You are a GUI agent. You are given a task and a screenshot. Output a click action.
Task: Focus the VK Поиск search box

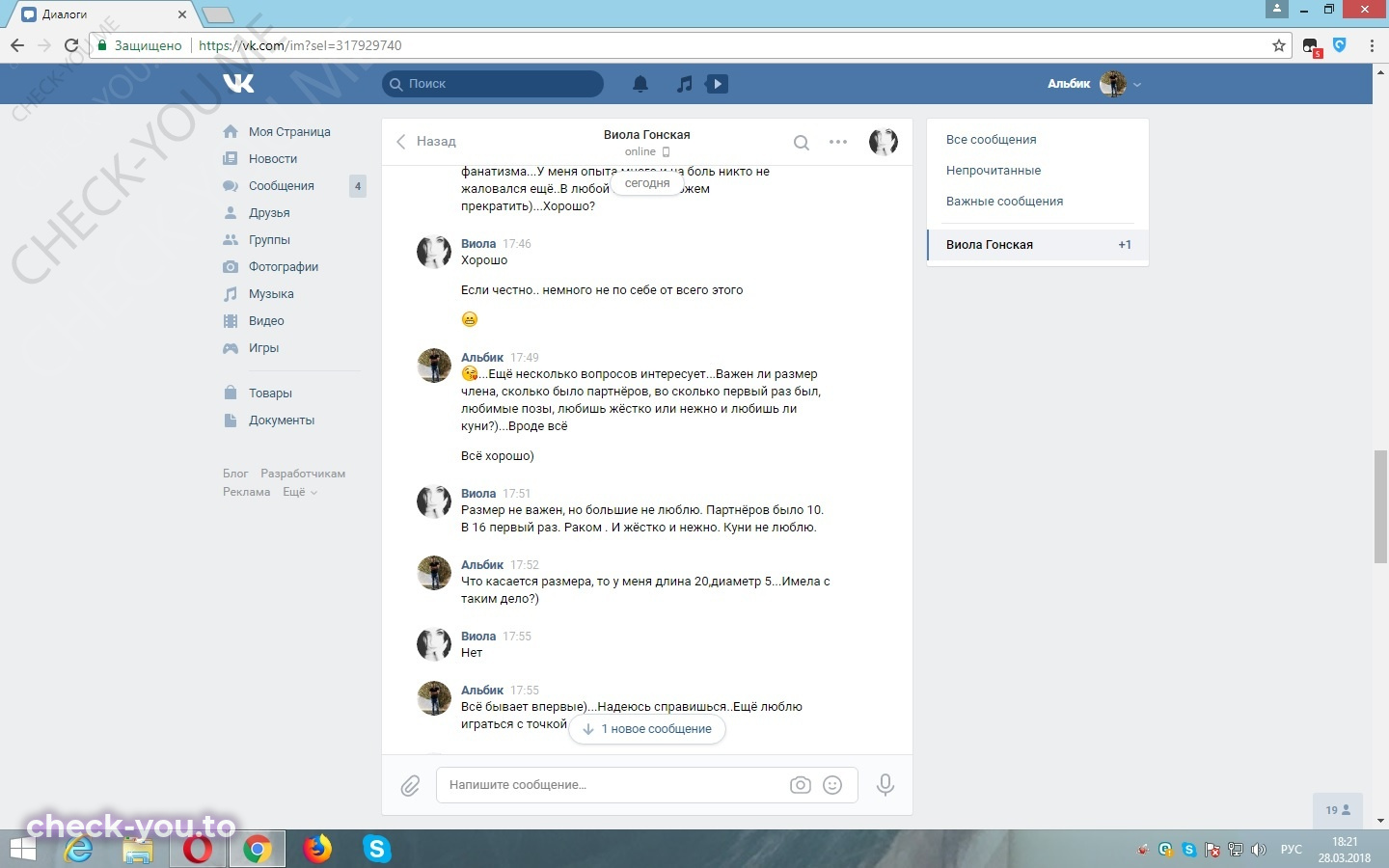[493, 84]
